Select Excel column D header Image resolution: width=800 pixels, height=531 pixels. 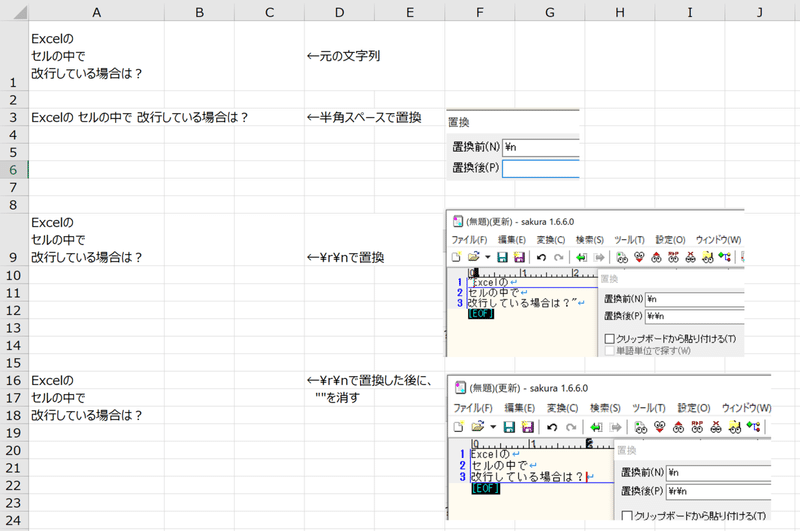339,12
